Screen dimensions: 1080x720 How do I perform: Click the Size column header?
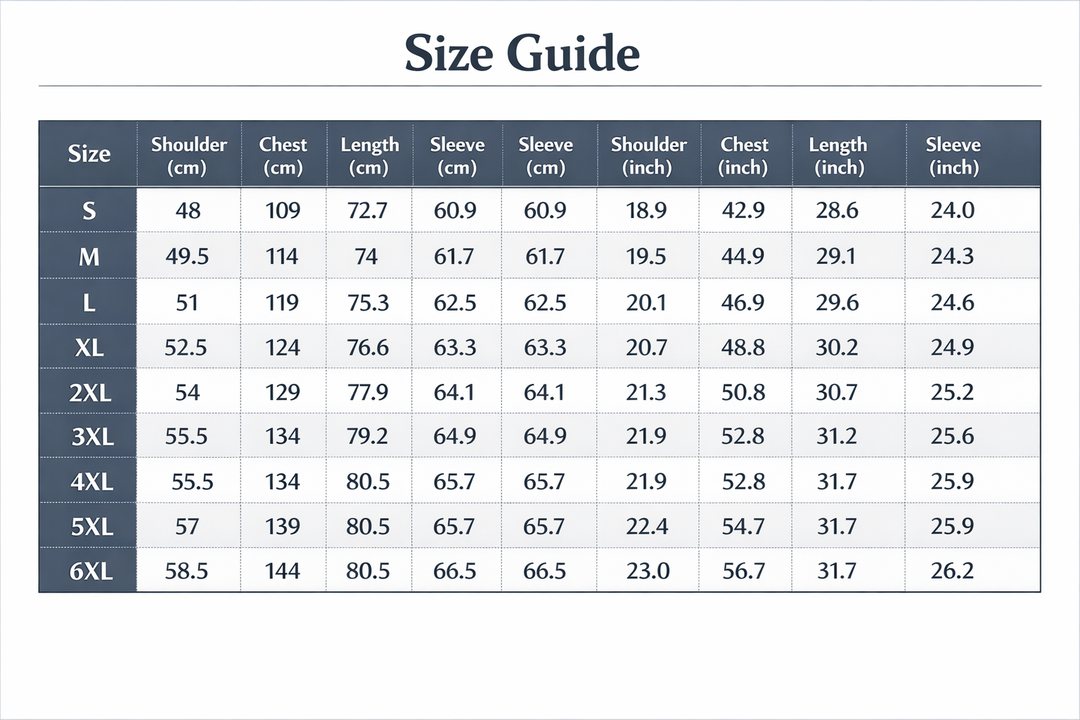tap(88, 154)
